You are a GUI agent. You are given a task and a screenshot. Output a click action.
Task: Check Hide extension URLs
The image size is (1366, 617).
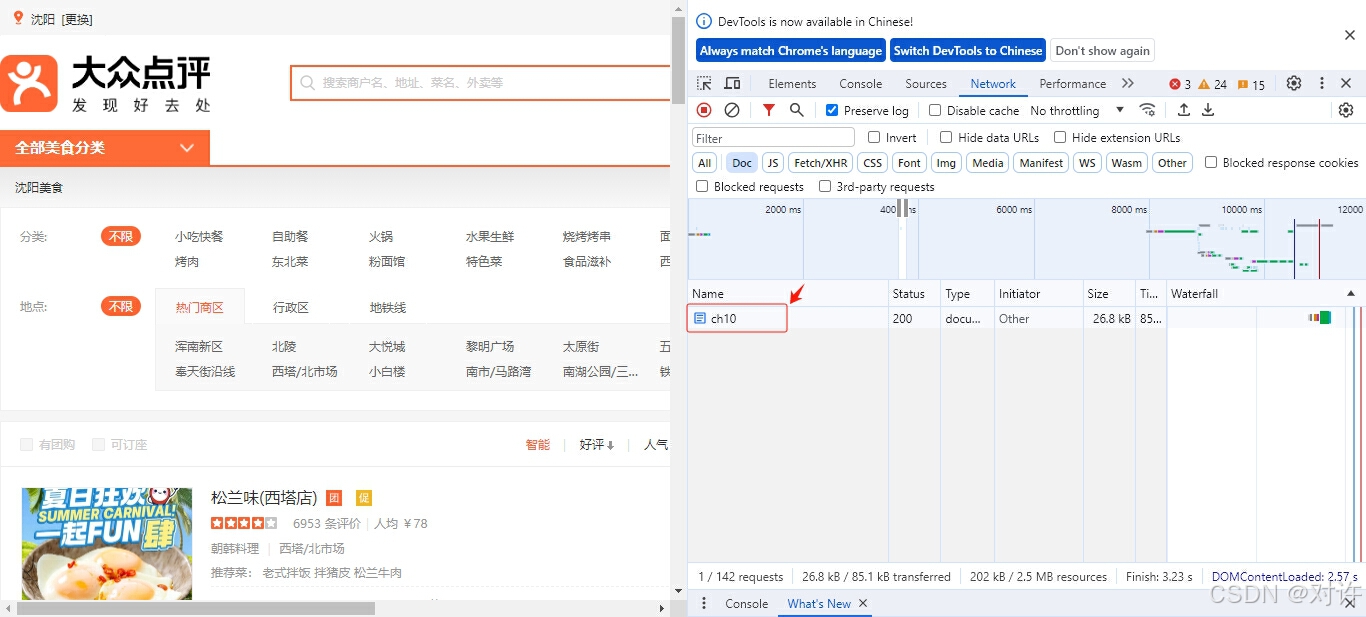(1060, 137)
